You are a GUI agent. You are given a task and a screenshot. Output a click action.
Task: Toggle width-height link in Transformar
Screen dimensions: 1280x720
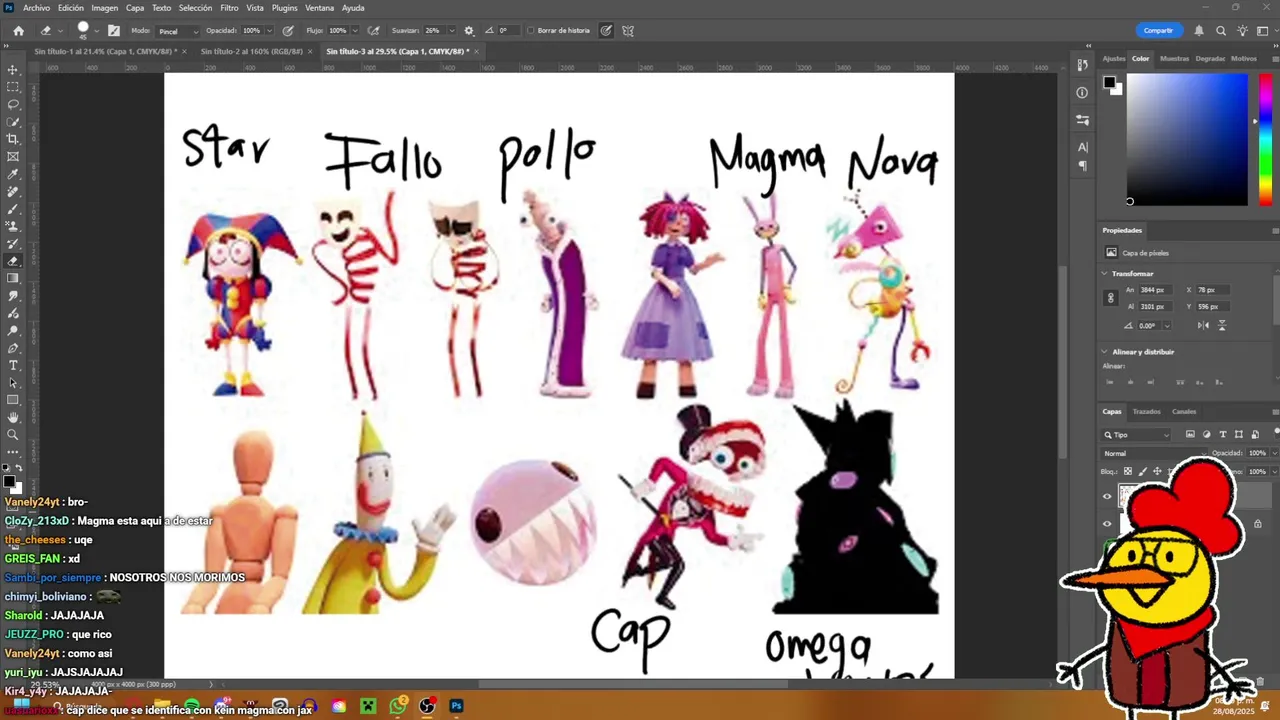coord(1110,298)
